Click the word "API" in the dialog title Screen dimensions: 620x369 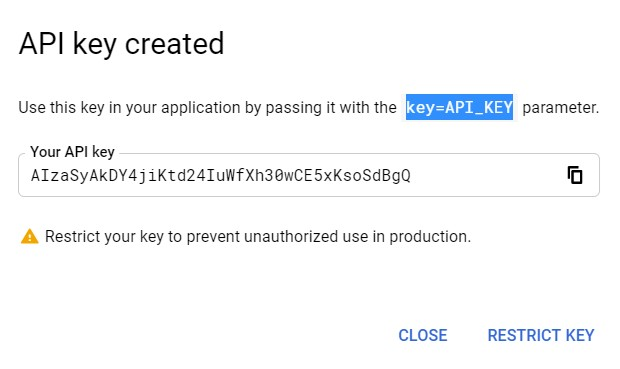tap(41, 44)
